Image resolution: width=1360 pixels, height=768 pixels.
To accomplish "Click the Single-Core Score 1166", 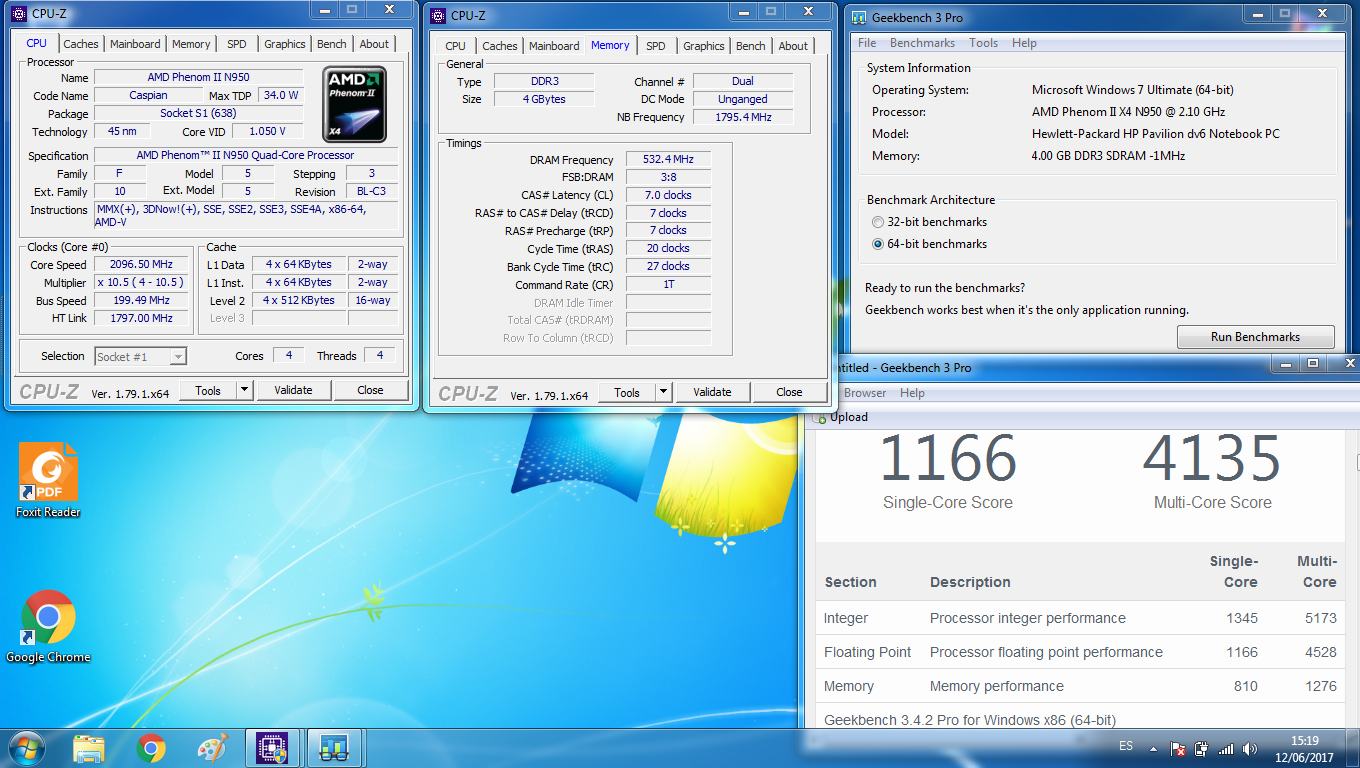I will point(947,459).
